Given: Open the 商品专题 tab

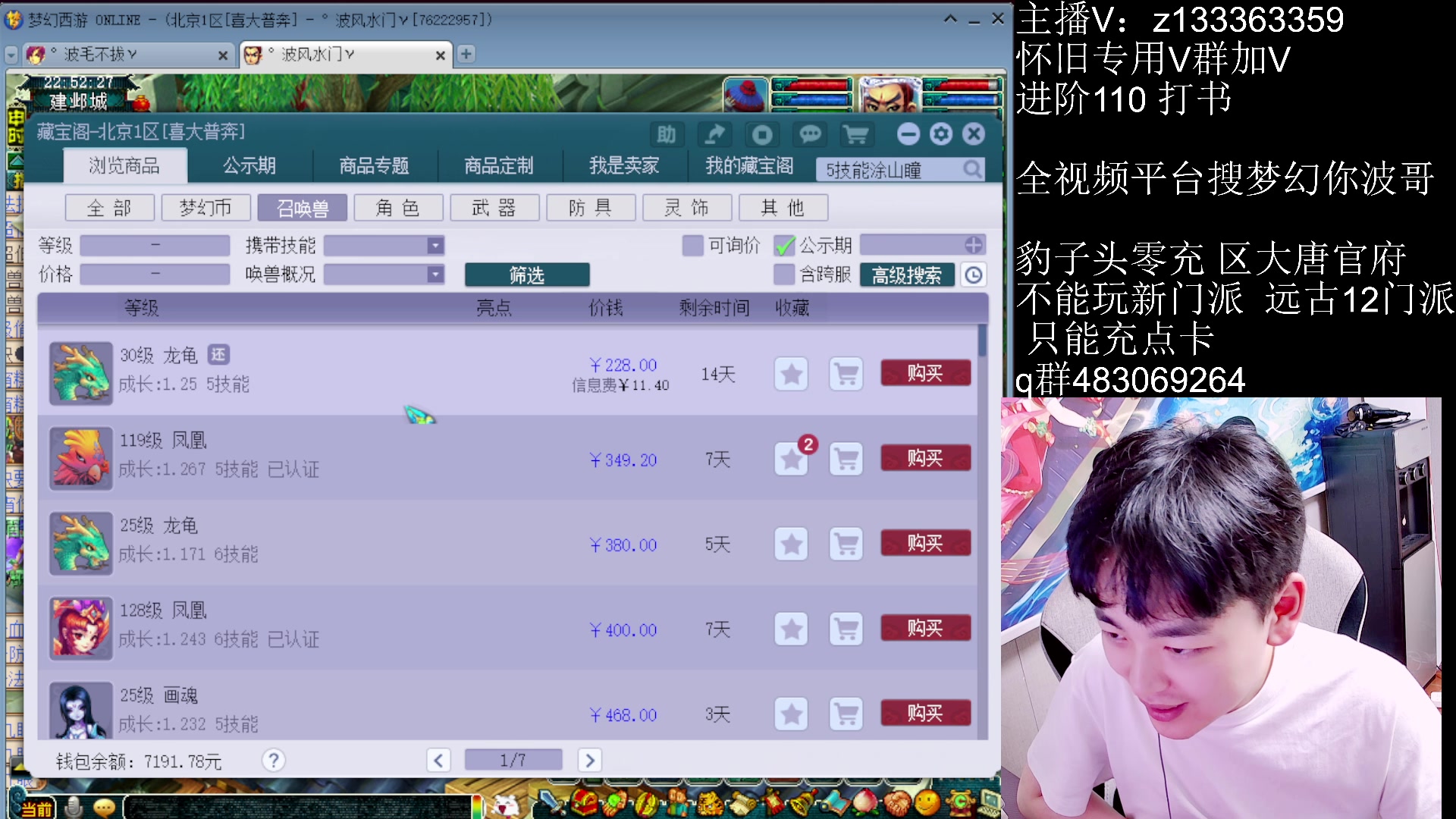Looking at the screenshot, I should [374, 166].
